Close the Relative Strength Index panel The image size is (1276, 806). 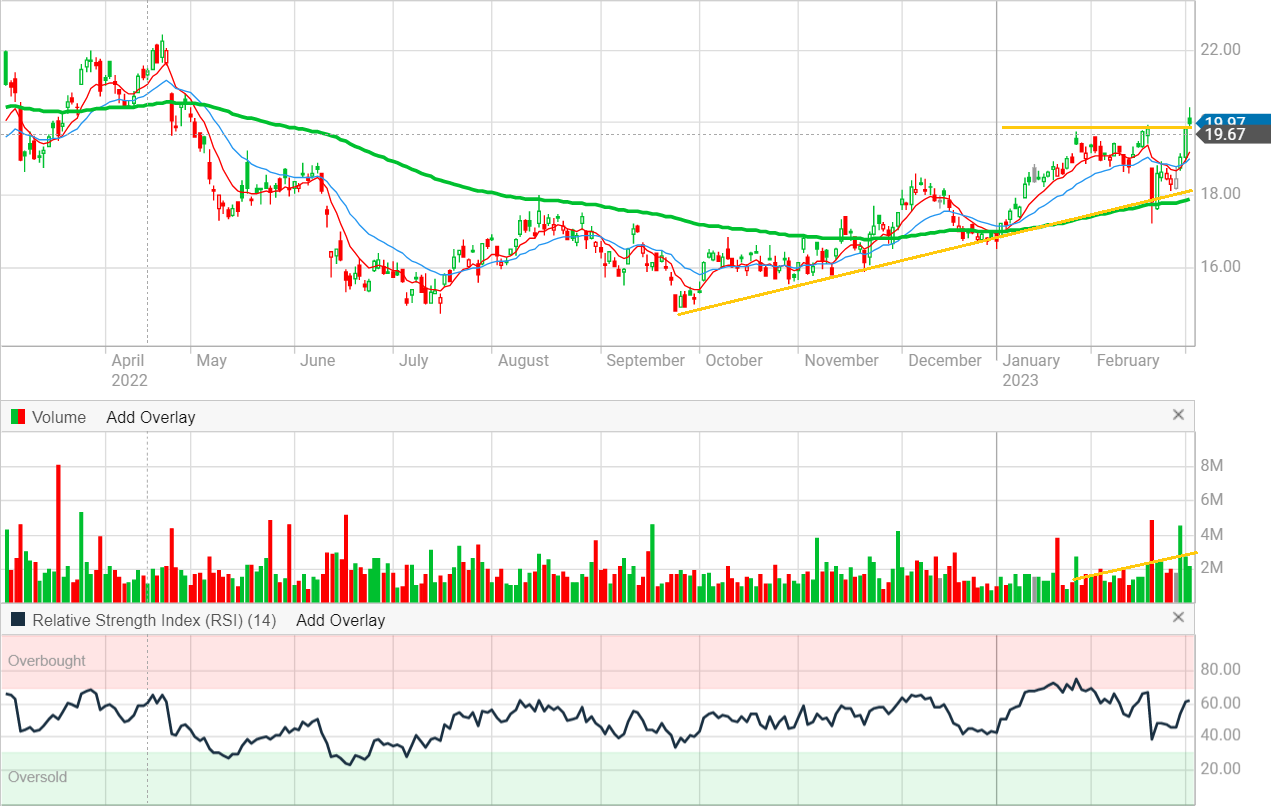click(x=1177, y=618)
